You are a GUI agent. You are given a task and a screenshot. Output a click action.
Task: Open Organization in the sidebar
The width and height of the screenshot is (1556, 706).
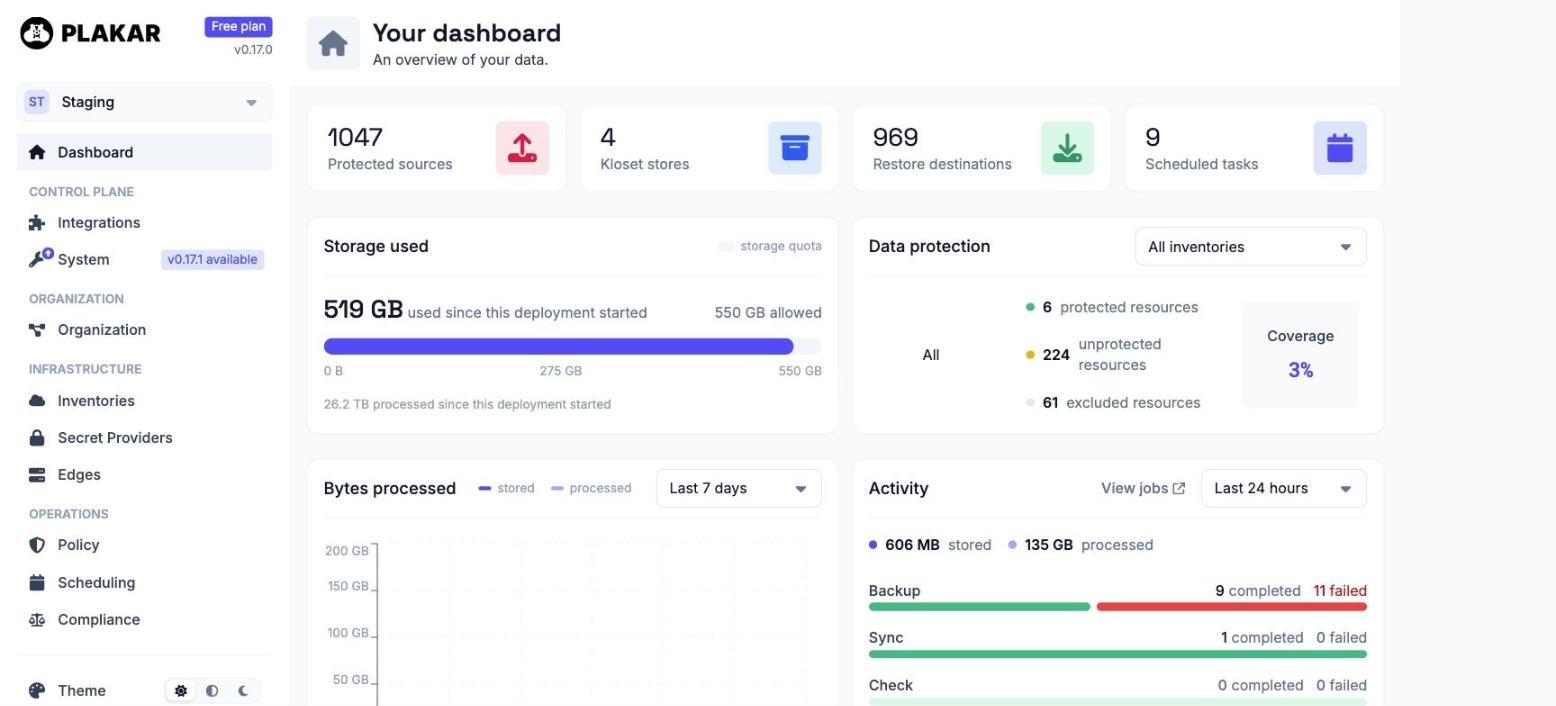145,330
